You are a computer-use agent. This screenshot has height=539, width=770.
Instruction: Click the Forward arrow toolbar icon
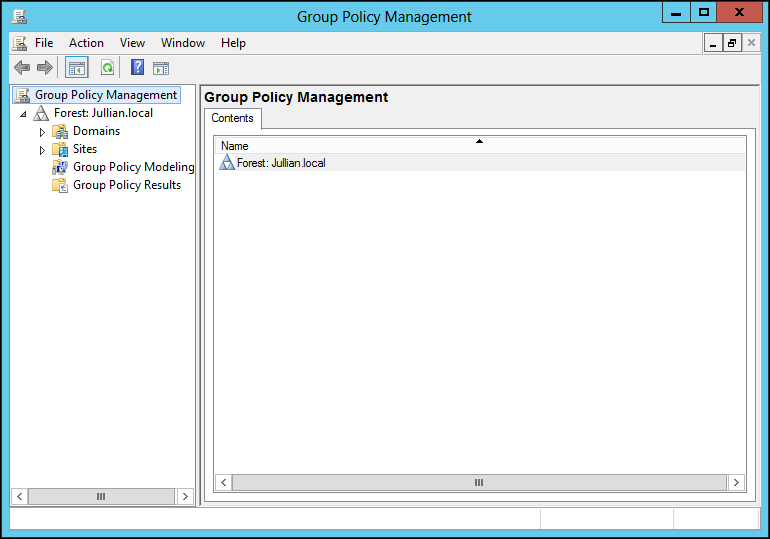[x=44, y=68]
